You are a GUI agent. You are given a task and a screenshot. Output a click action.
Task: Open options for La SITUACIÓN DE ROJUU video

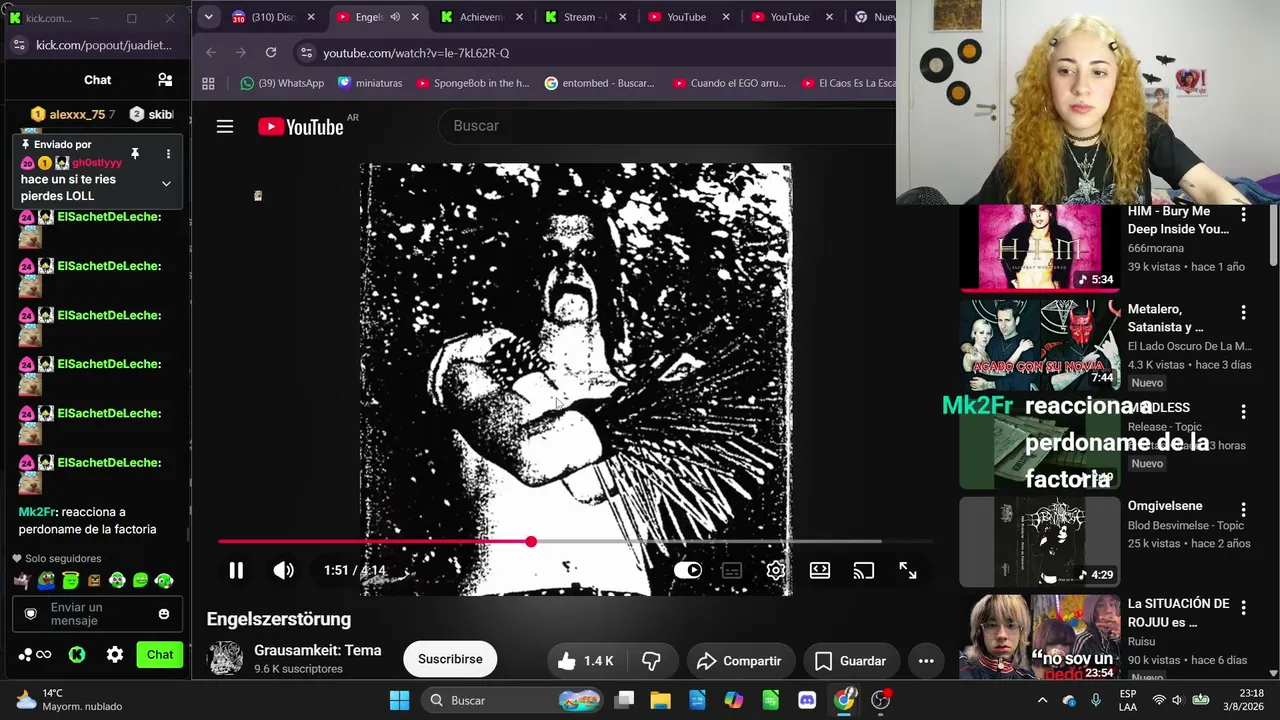(1243, 608)
